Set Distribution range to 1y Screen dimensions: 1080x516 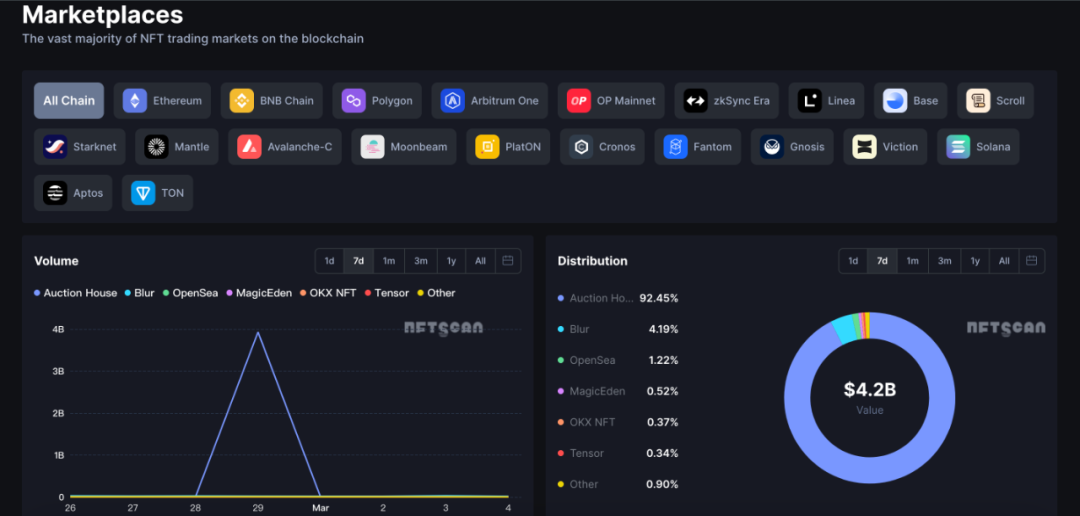[x=974, y=261]
